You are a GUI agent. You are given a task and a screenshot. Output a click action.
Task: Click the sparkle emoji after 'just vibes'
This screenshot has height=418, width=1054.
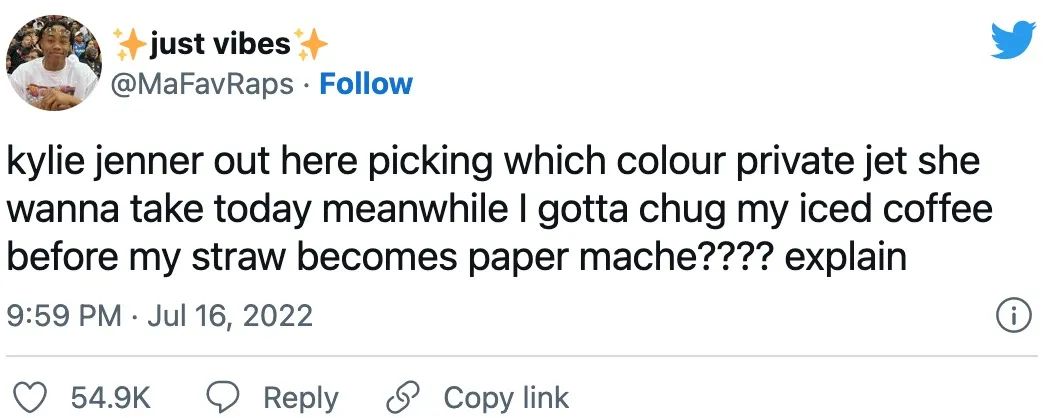(x=311, y=44)
